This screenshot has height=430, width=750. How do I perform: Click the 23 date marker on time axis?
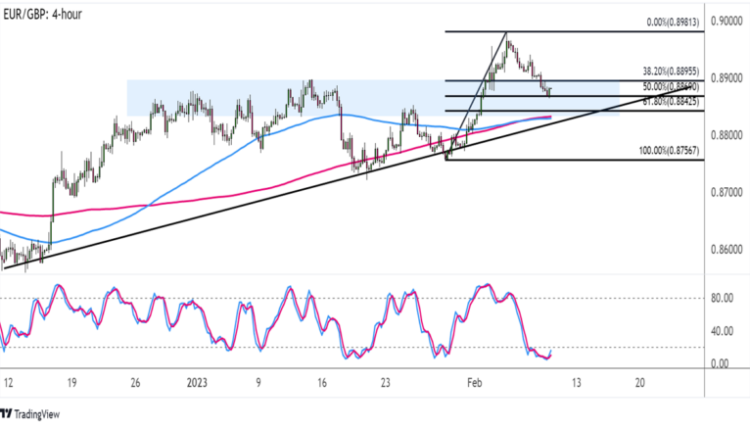coord(385,382)
